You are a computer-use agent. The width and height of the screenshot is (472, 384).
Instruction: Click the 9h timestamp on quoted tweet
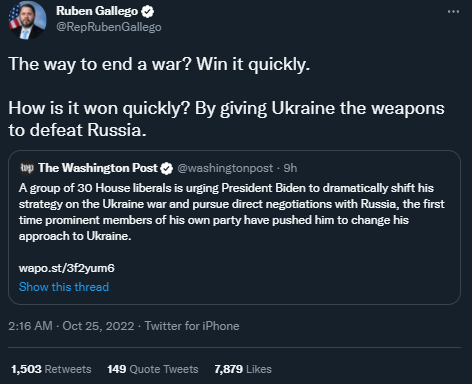pos(290,168)
